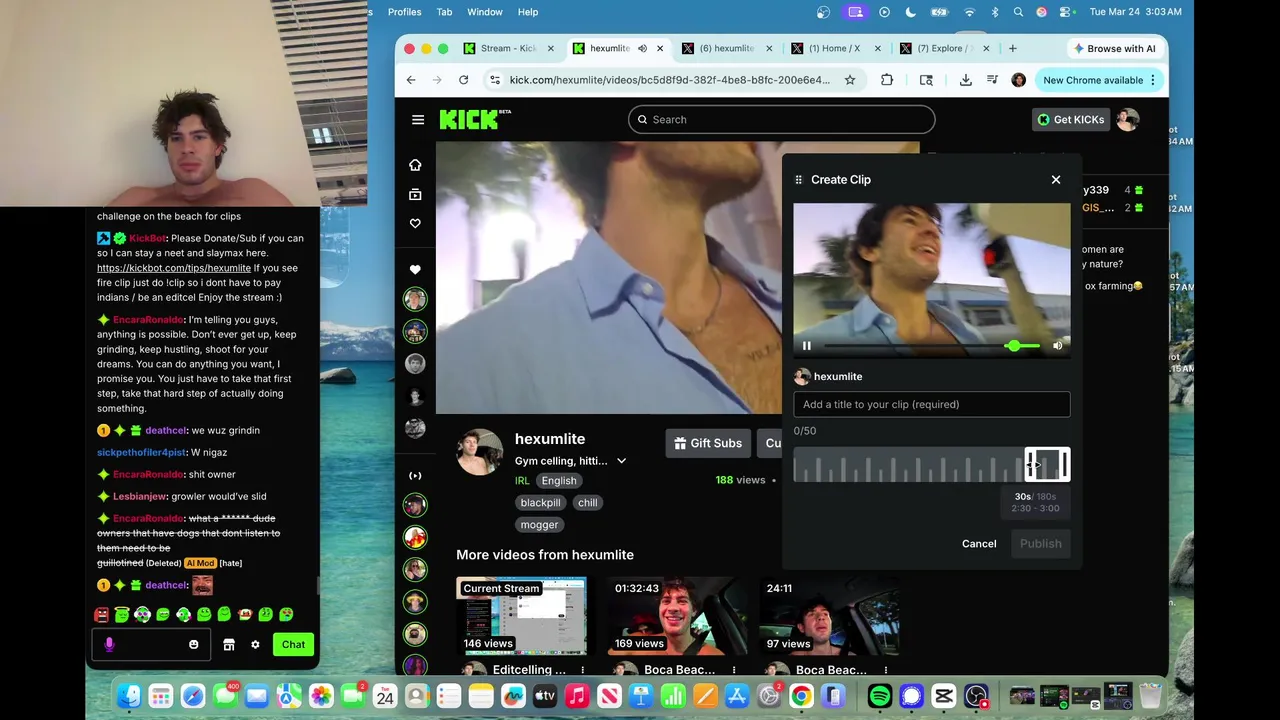The height and width of the screenshot is (720, 1280).
Task: Open the Browse icon in Kick sidebar
Action: pos(415,195)
